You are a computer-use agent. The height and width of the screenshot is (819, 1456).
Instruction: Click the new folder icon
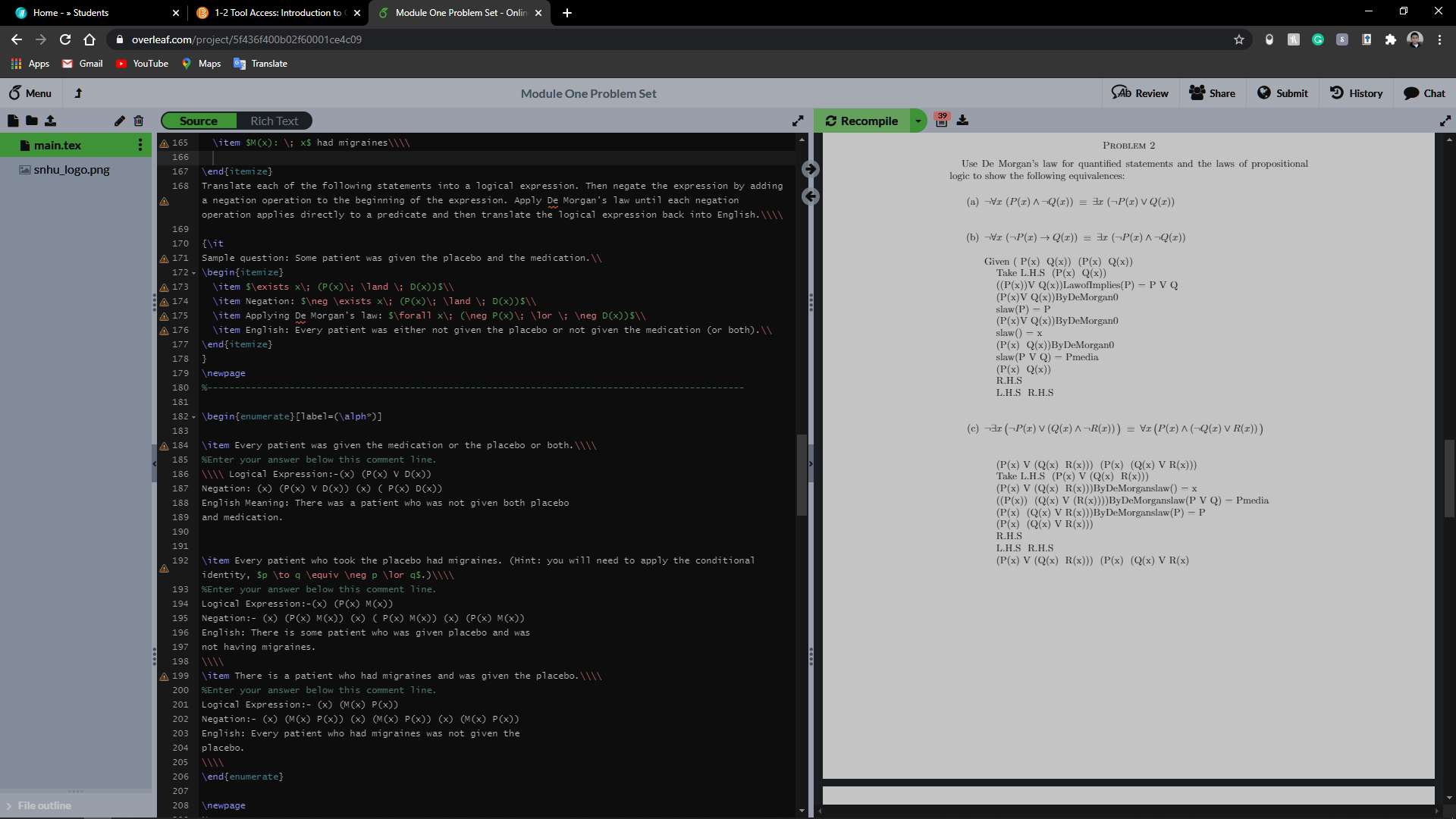coord(31,121)
